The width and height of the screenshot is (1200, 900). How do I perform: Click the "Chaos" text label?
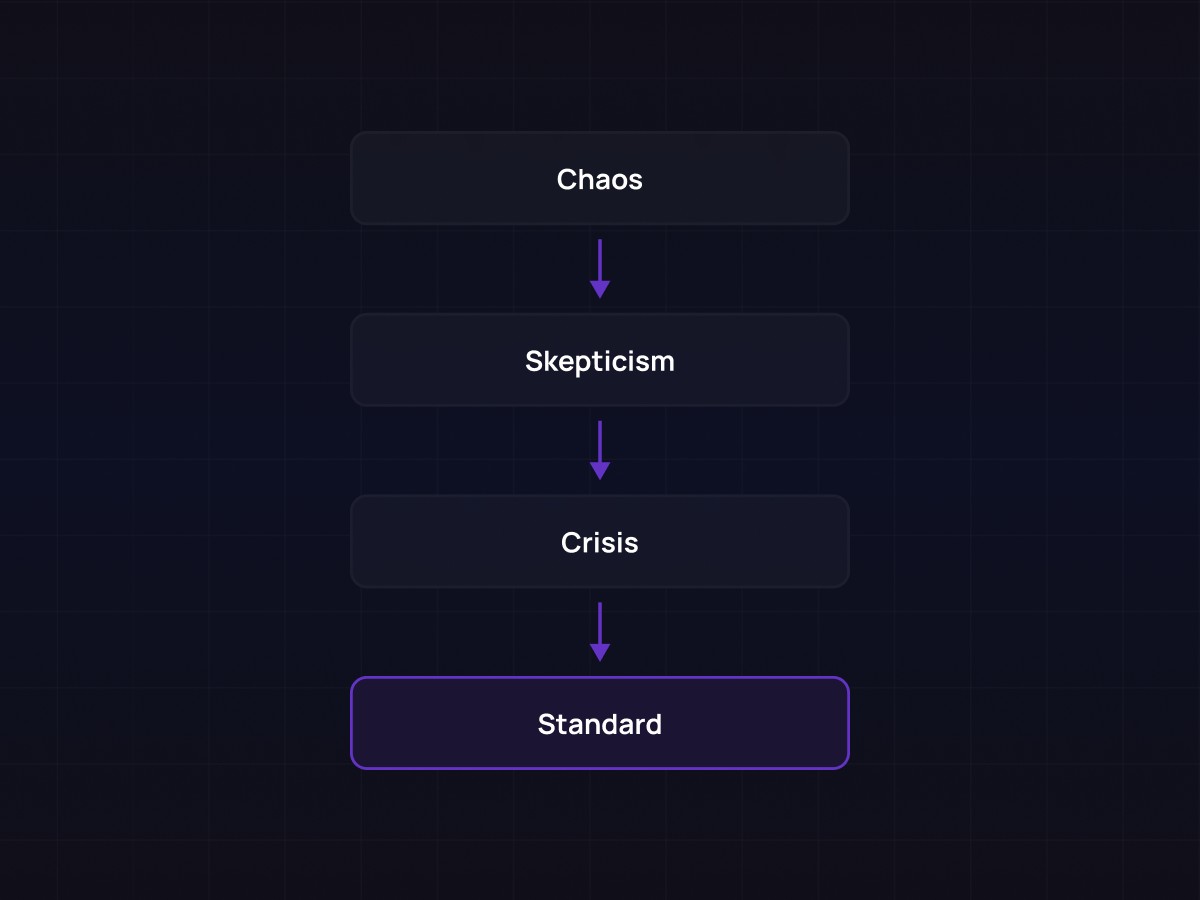coord(600,180)
